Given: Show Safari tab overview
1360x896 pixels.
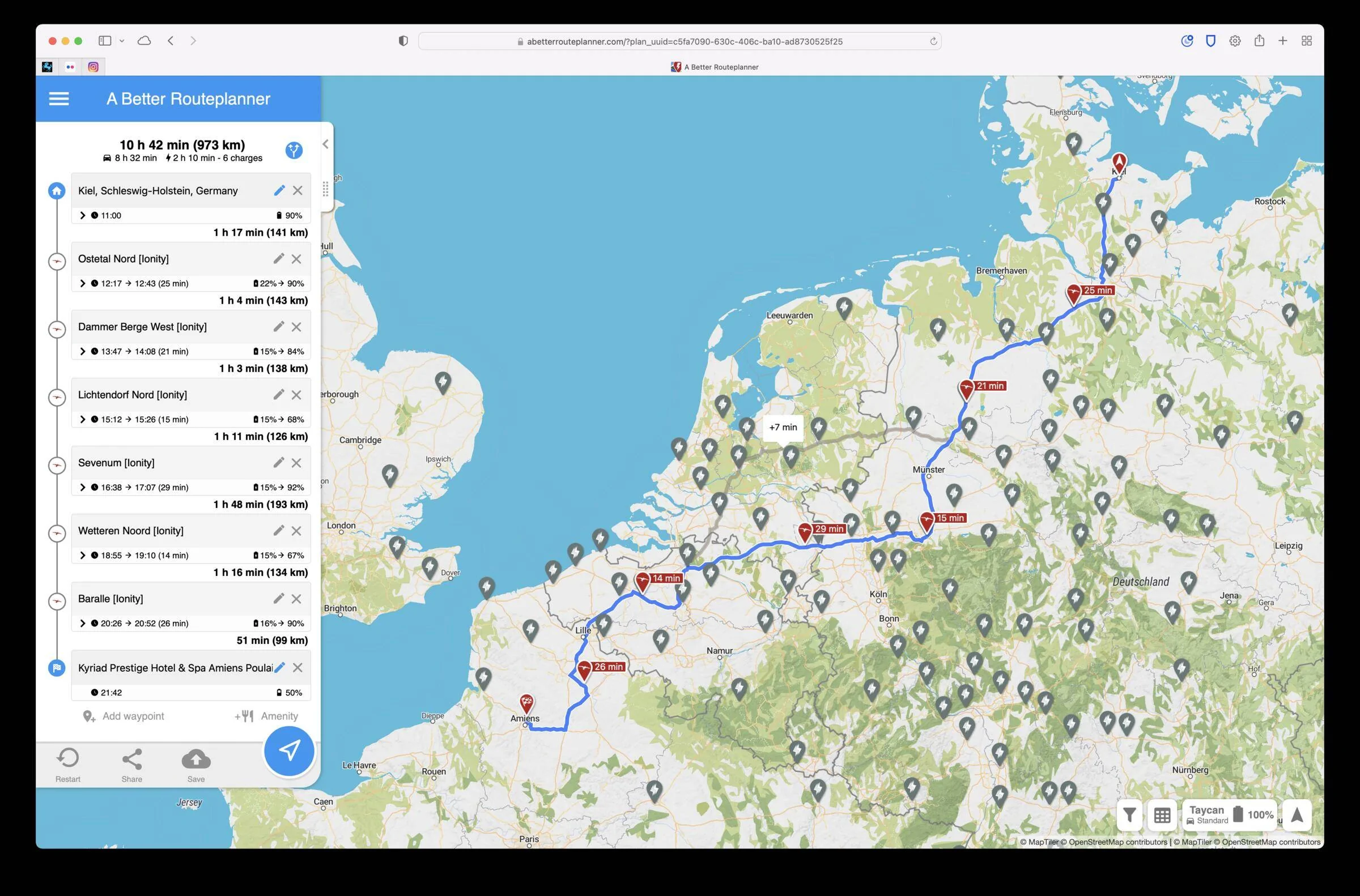Looking at the screenshot, I should [1306, 41].
